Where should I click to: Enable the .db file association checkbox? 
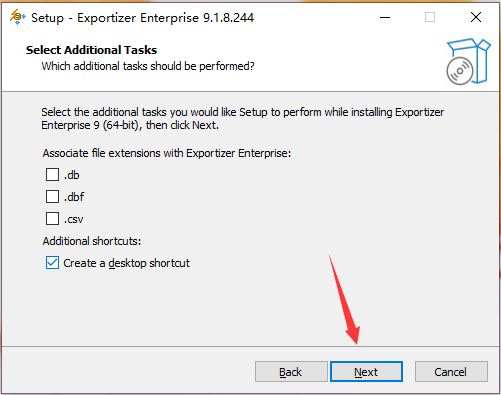pyautogui.click(x=52, y=174)
